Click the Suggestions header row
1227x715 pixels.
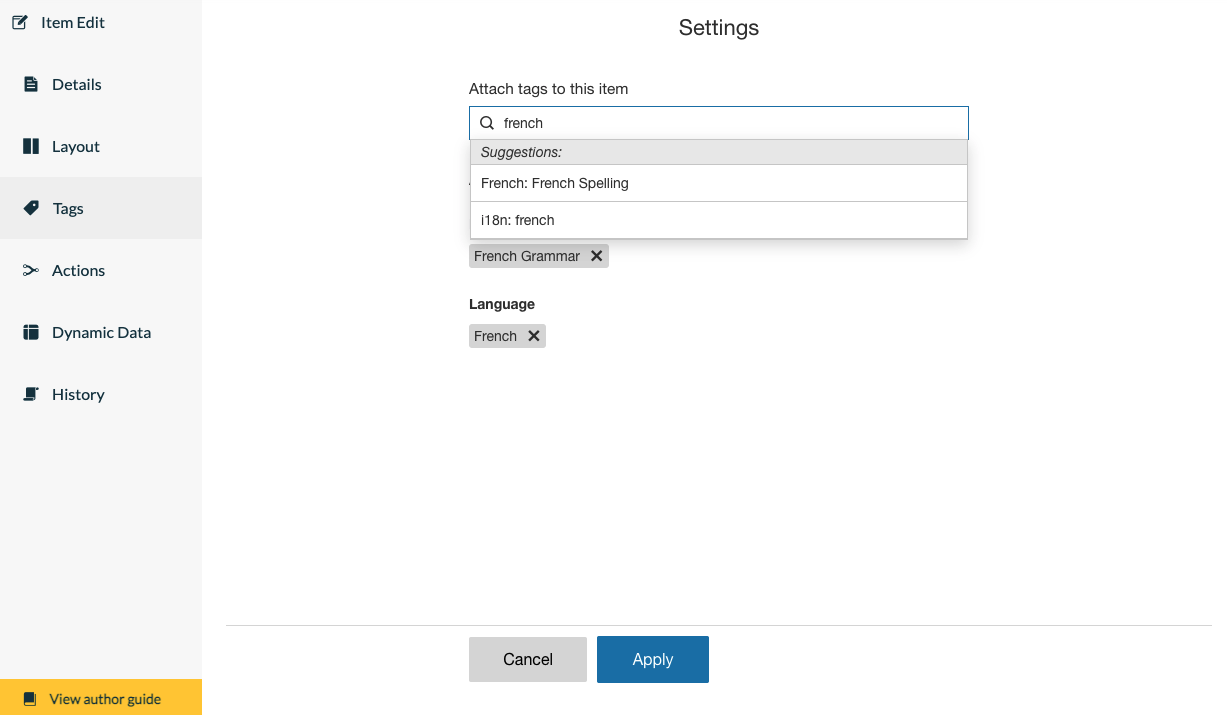click(718, 152)
